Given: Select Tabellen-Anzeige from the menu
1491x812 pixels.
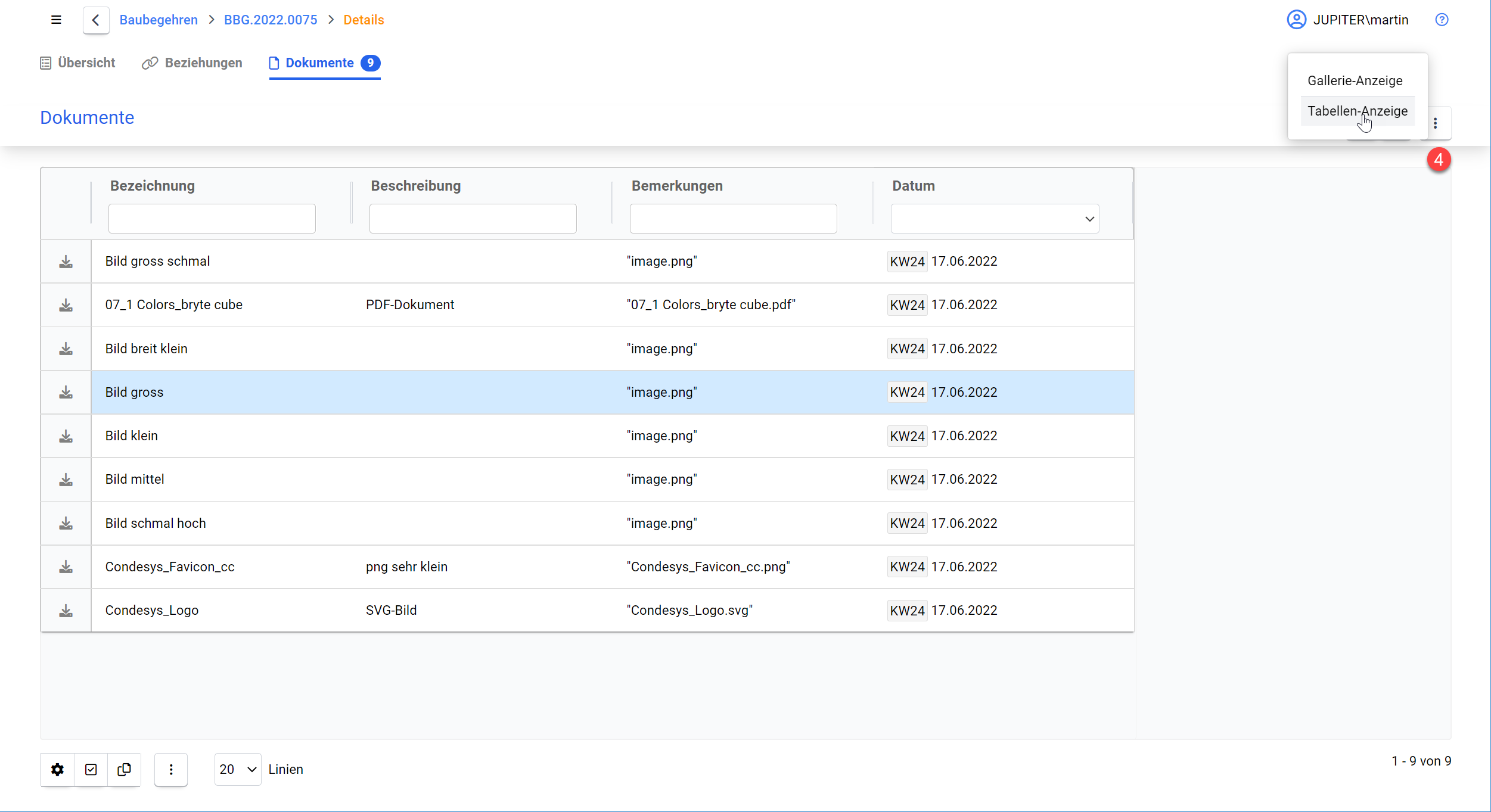Looking at the screenshot, I should 1358,111.
